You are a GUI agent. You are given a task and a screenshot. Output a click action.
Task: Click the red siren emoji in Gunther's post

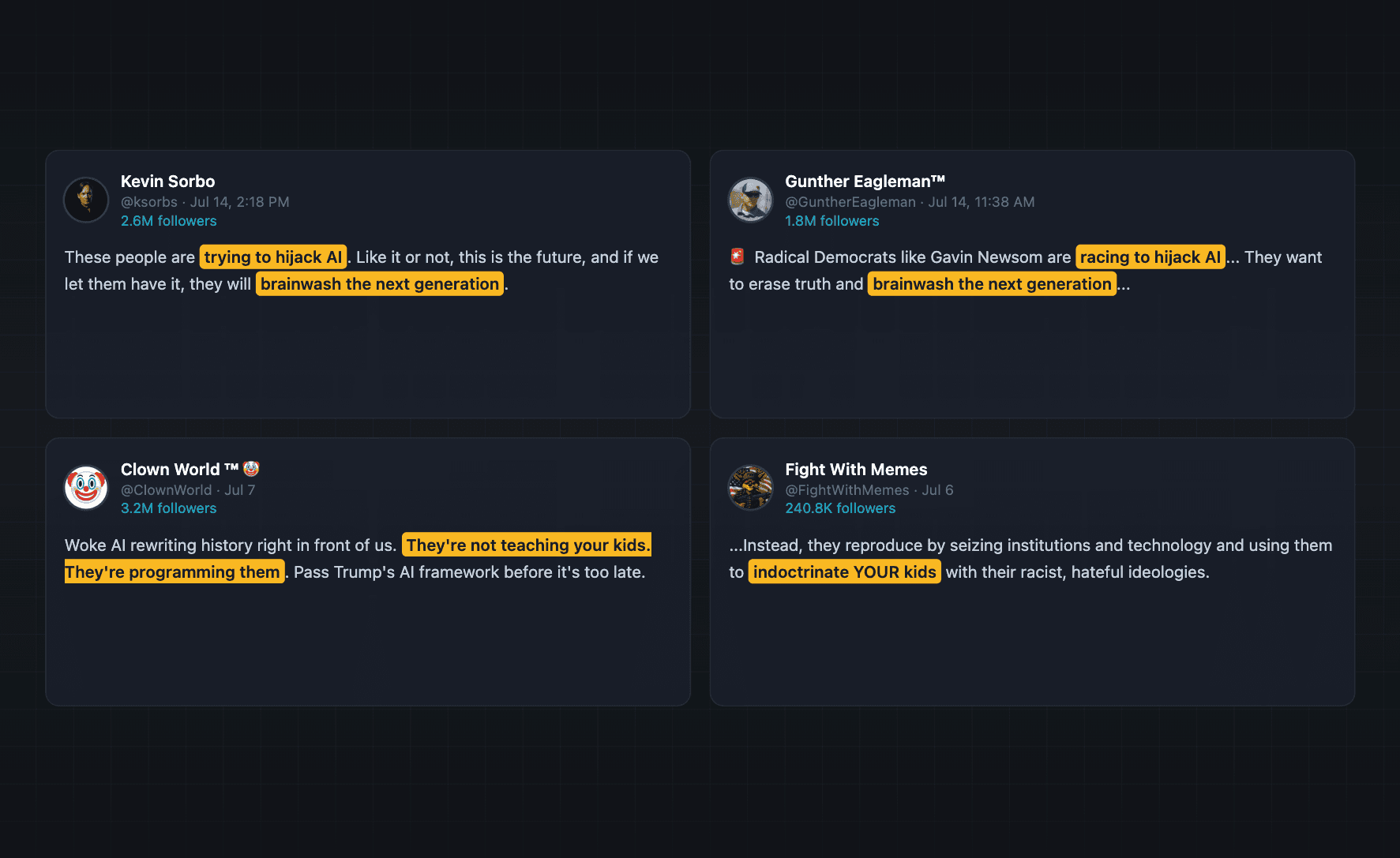click(738, 257)
